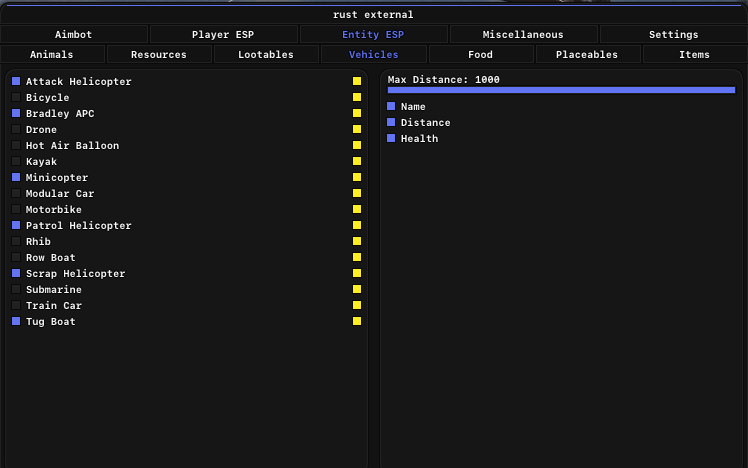Screen dimensions: 748x468
Task: Pick color for the Drone row
Action: pyautogui.click(x=357, y=129)
